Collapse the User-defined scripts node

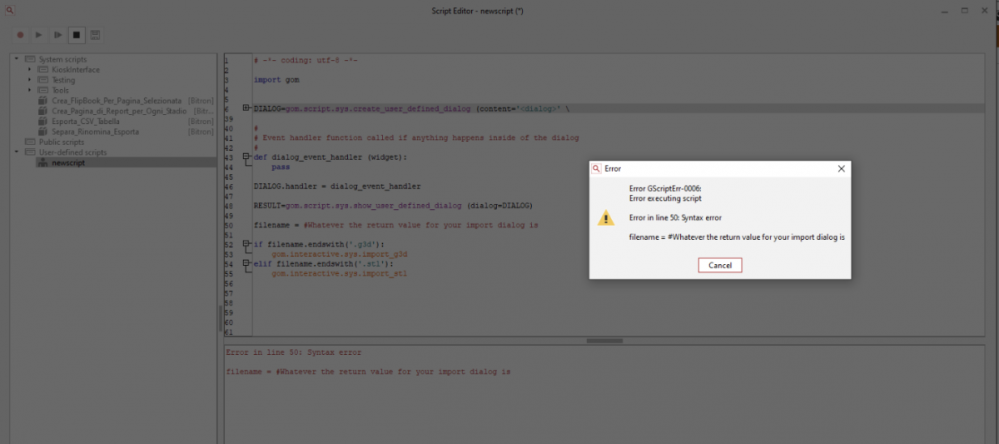pos(17,152)
